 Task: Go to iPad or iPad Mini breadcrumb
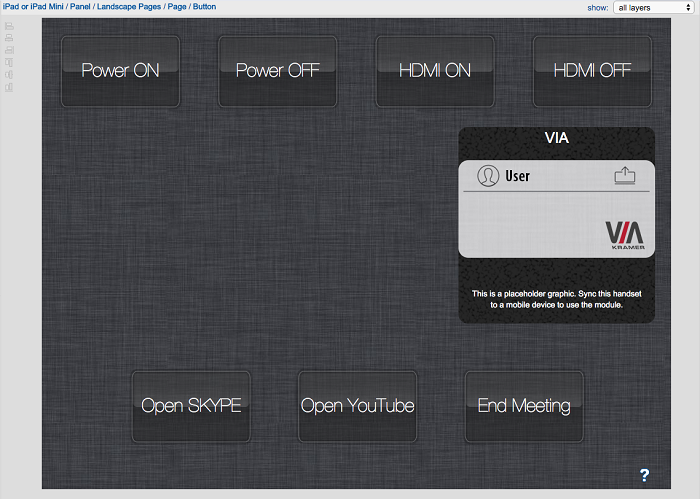(33, 7)
